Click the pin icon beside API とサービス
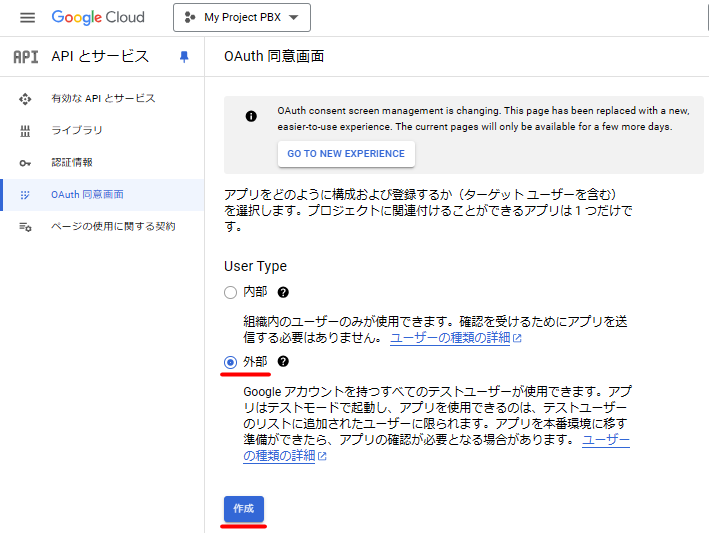 [x=184, y=57]
